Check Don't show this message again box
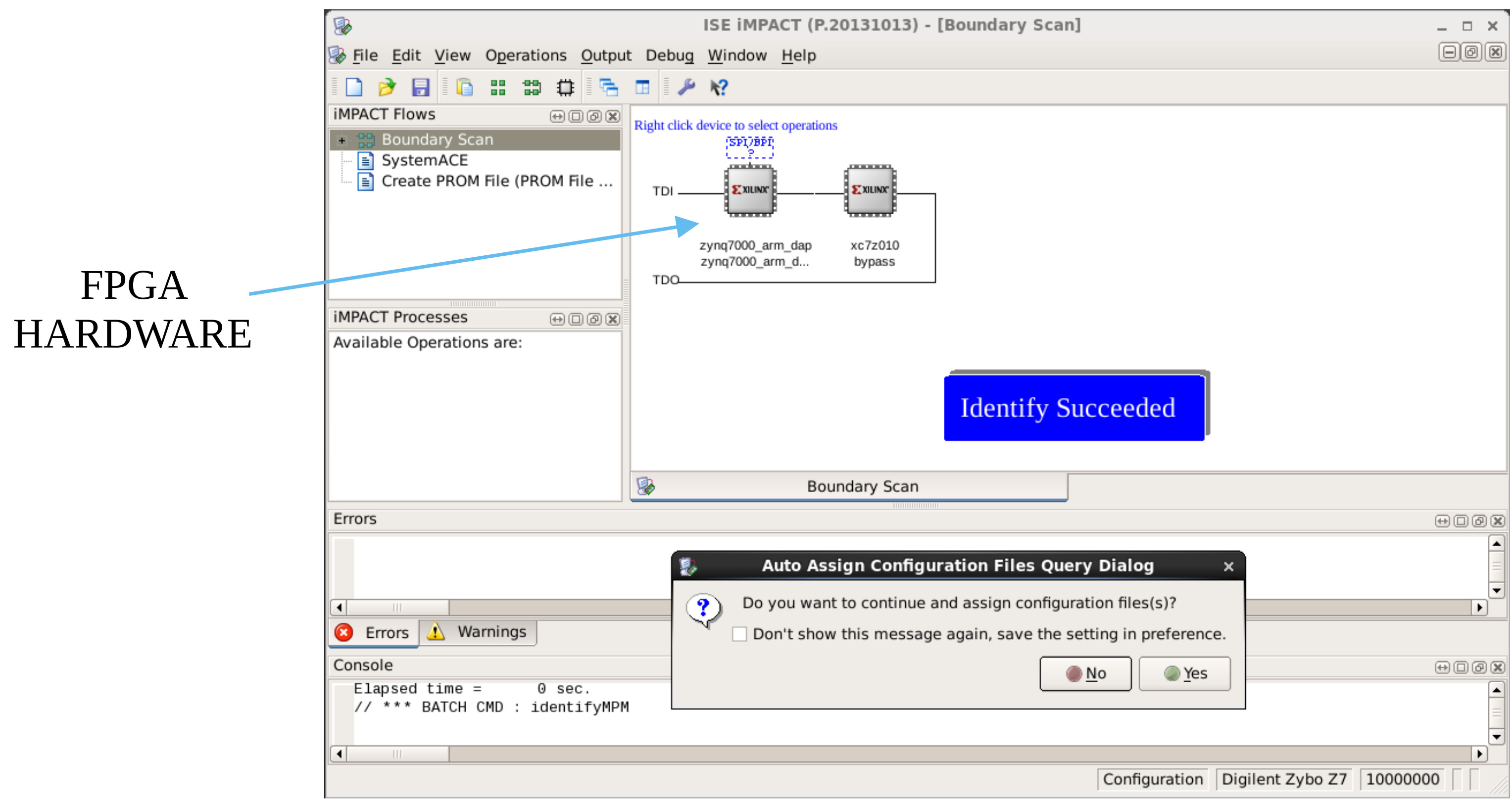 click(739, 634)
